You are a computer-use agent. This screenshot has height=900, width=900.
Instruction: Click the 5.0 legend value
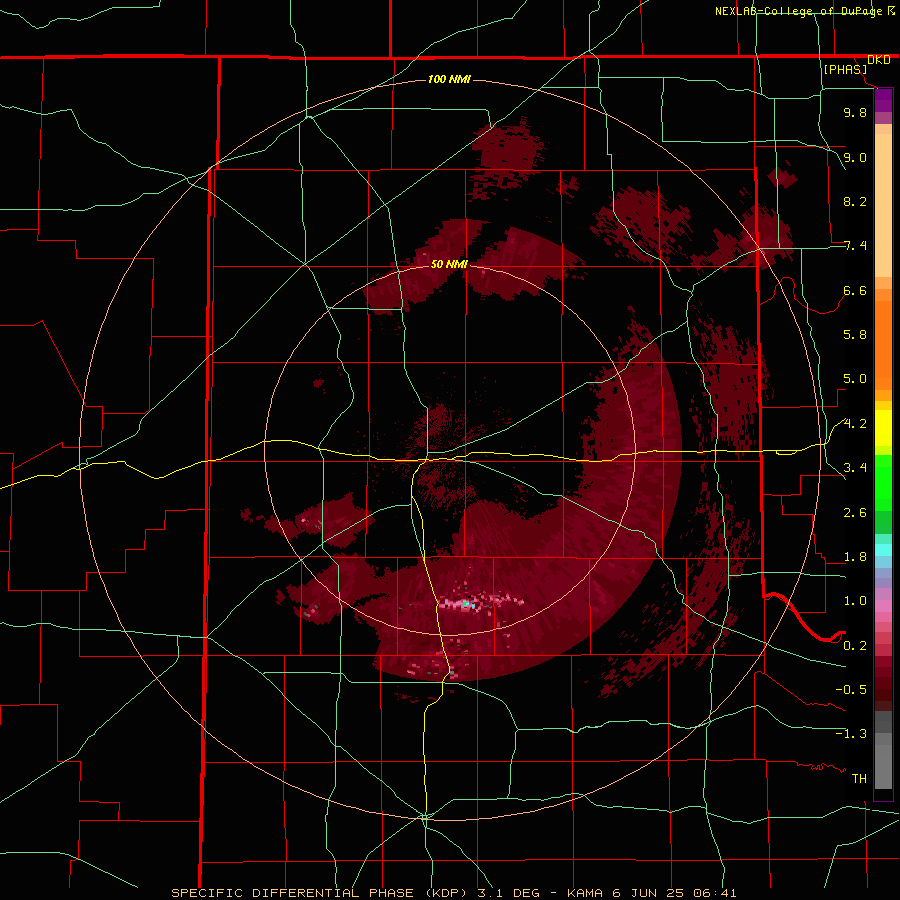[855, 379]
